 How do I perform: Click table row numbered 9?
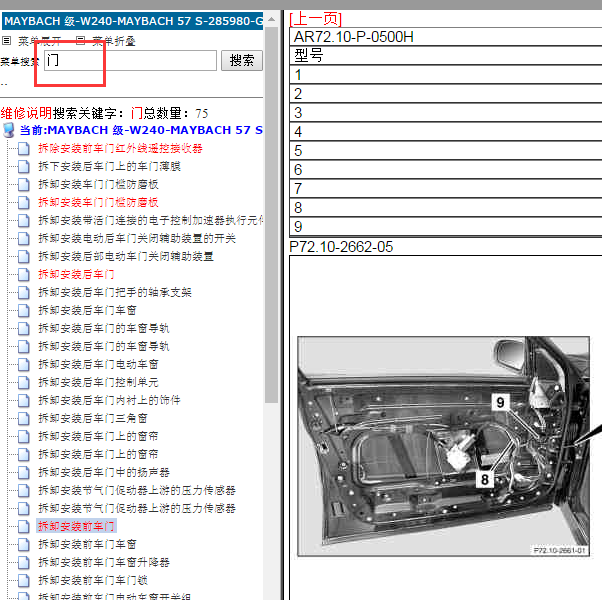pos(445,226)
